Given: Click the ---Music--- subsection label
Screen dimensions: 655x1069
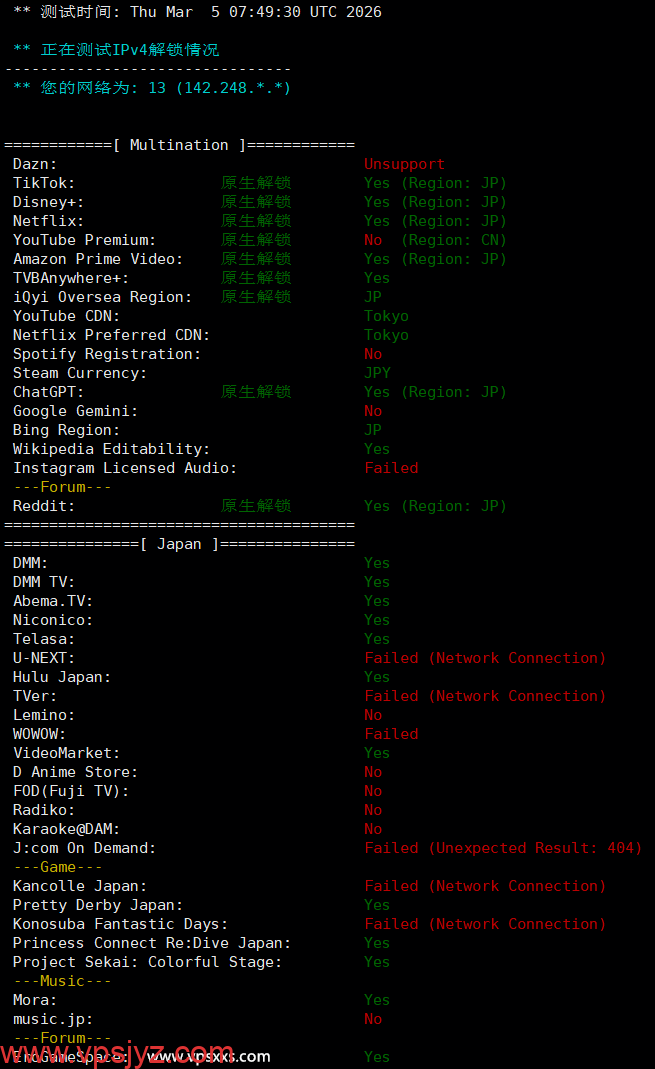Looking at the screenshot, I should (x=62, y=981).
